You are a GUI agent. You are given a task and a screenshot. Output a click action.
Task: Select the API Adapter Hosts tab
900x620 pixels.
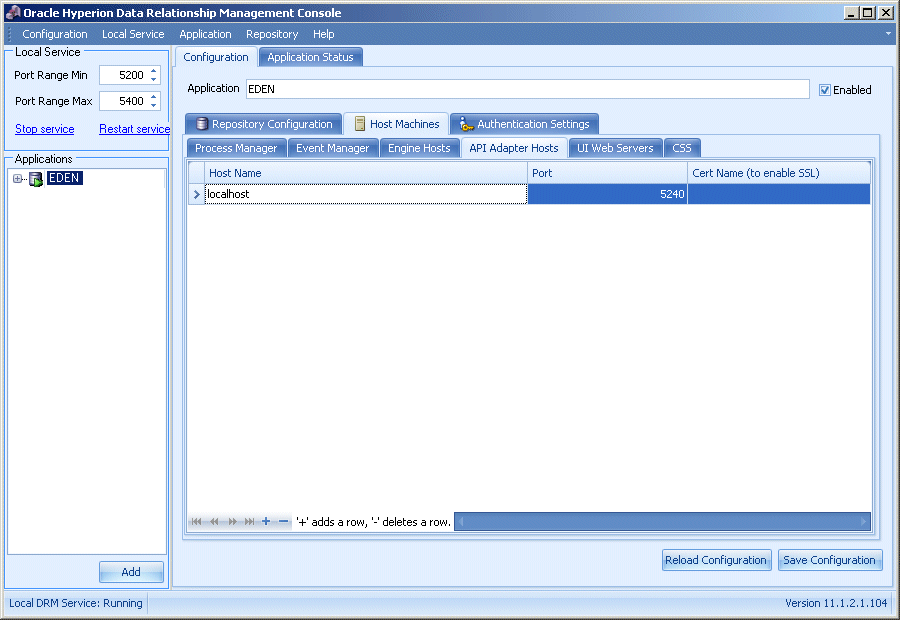(514, 148)
